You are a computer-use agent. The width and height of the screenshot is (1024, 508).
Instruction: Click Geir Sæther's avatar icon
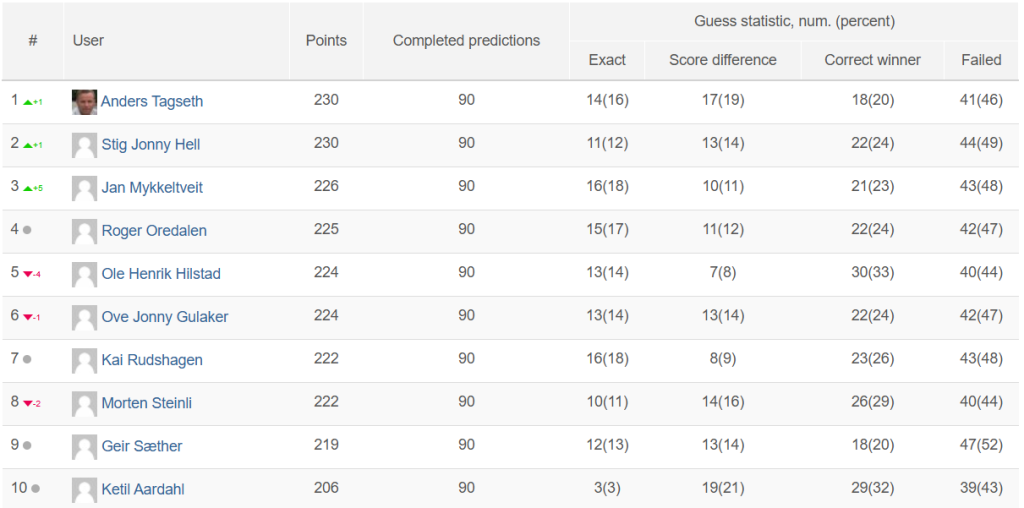[84, 447]
